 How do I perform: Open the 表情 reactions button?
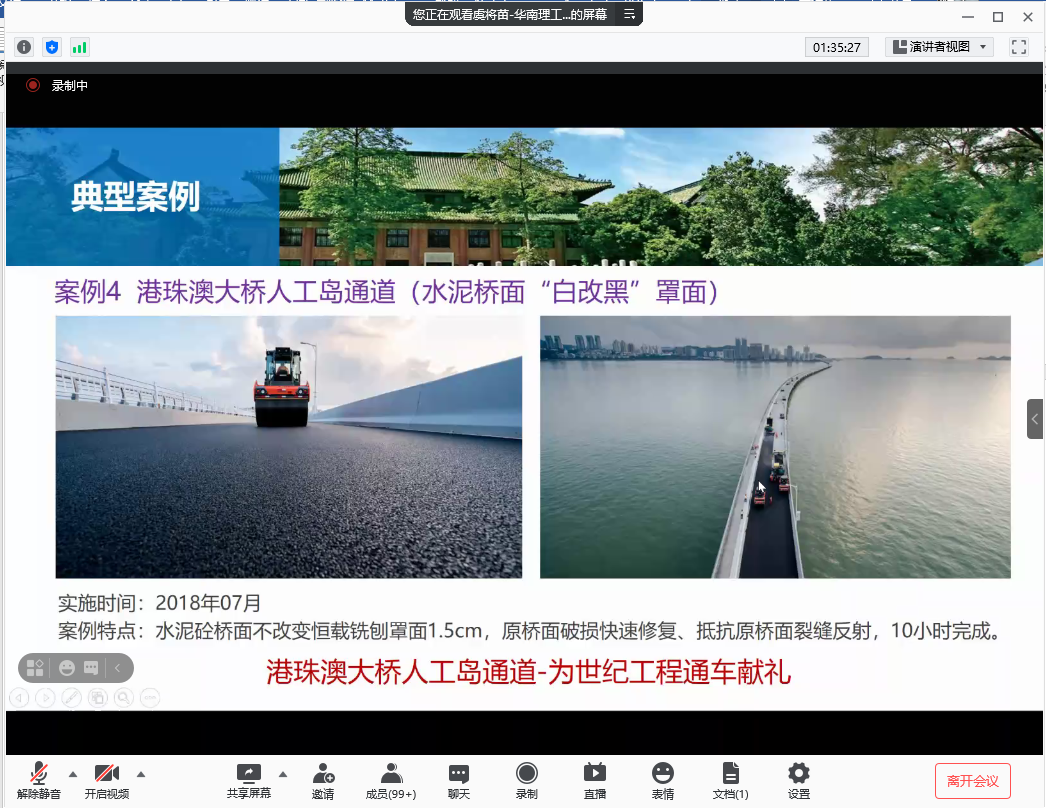coord(662,780)
